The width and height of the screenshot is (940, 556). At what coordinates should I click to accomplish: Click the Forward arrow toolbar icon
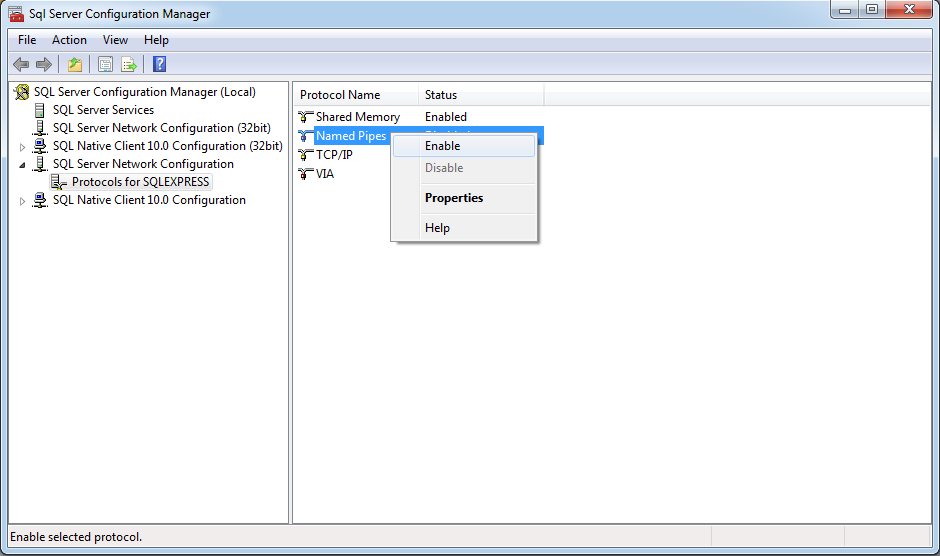44,64
